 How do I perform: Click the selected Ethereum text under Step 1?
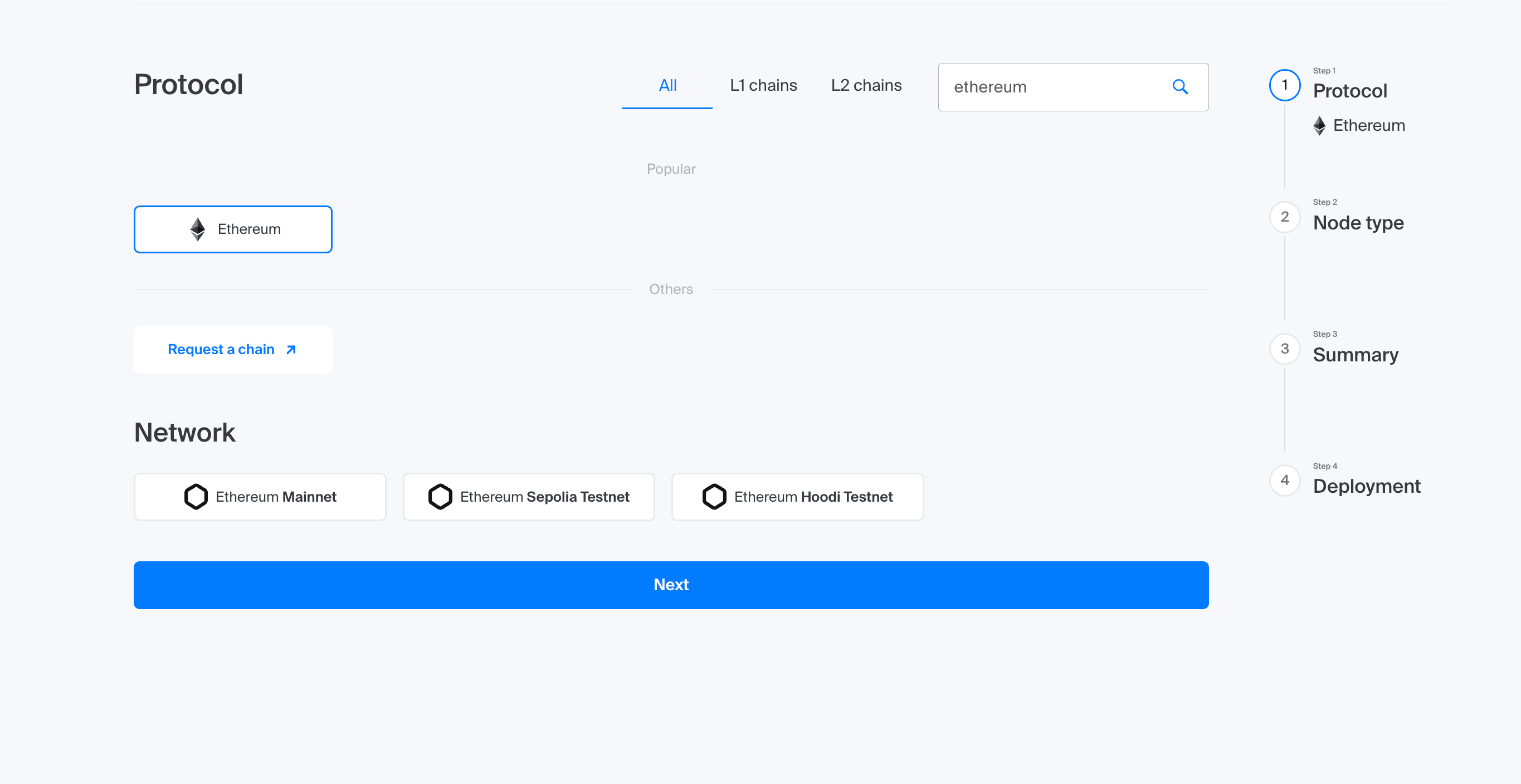pyautogui.click(x=1369, y=126)
